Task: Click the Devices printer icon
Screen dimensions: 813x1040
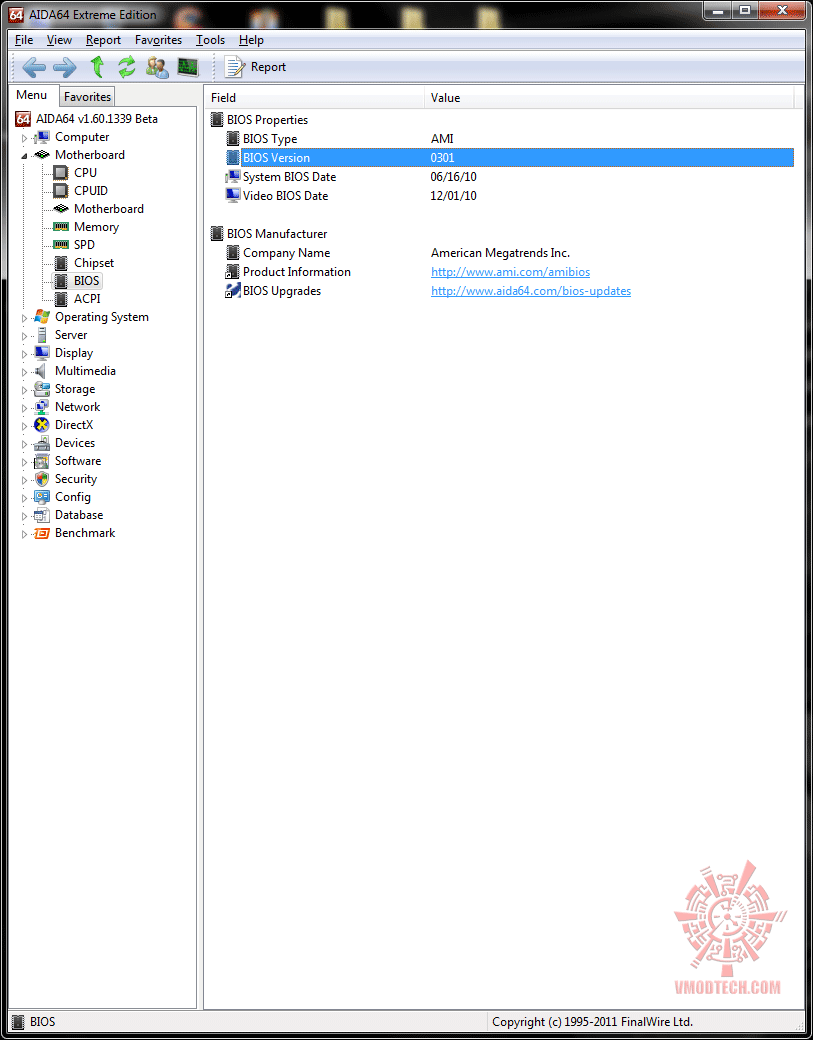Action: 42,443
